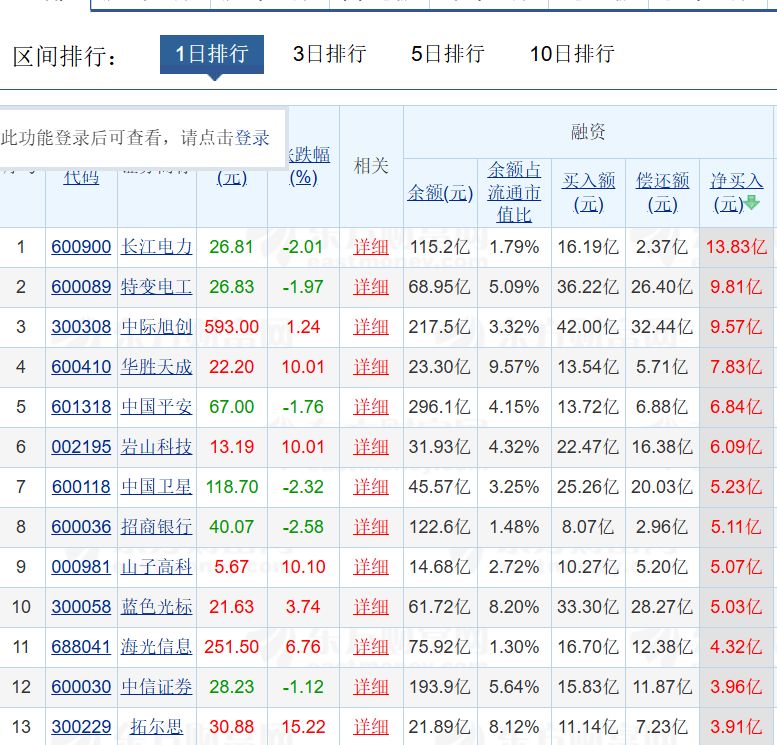Open 详细 link for 中国卫星
Image resolution: width=777 pixels, height=745 pixels.
tap(371, 487)
